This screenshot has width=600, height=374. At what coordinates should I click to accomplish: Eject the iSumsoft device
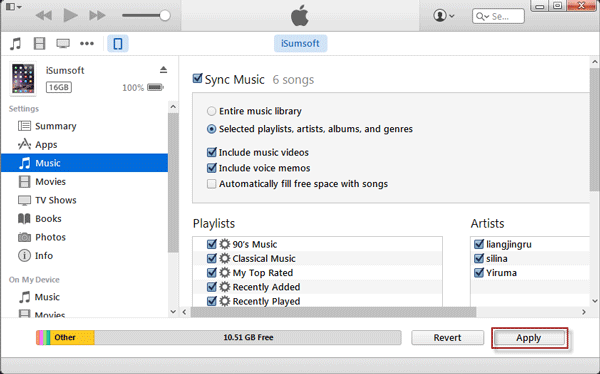[x=163, y=70]
